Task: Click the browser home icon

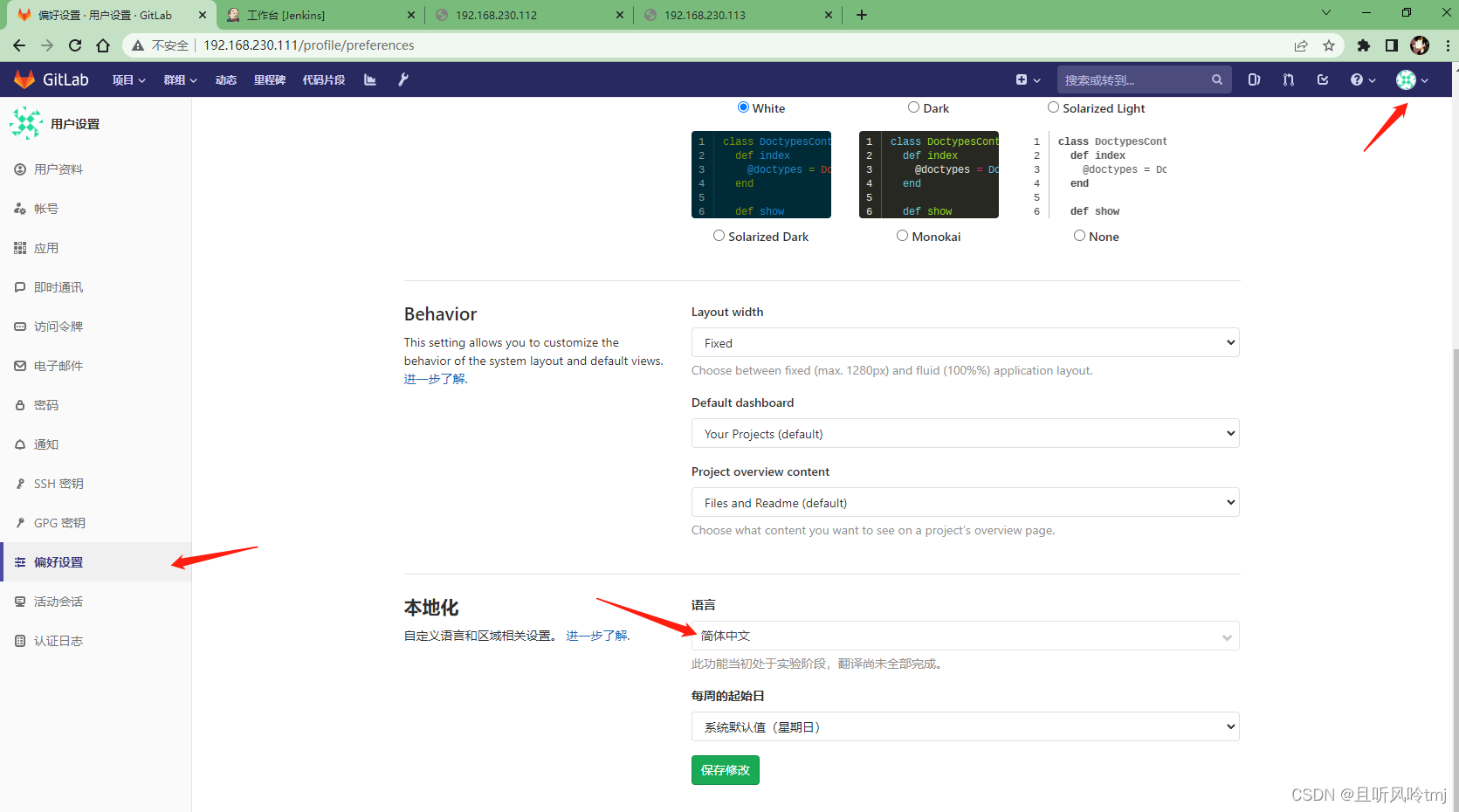Action: (103, 45)
